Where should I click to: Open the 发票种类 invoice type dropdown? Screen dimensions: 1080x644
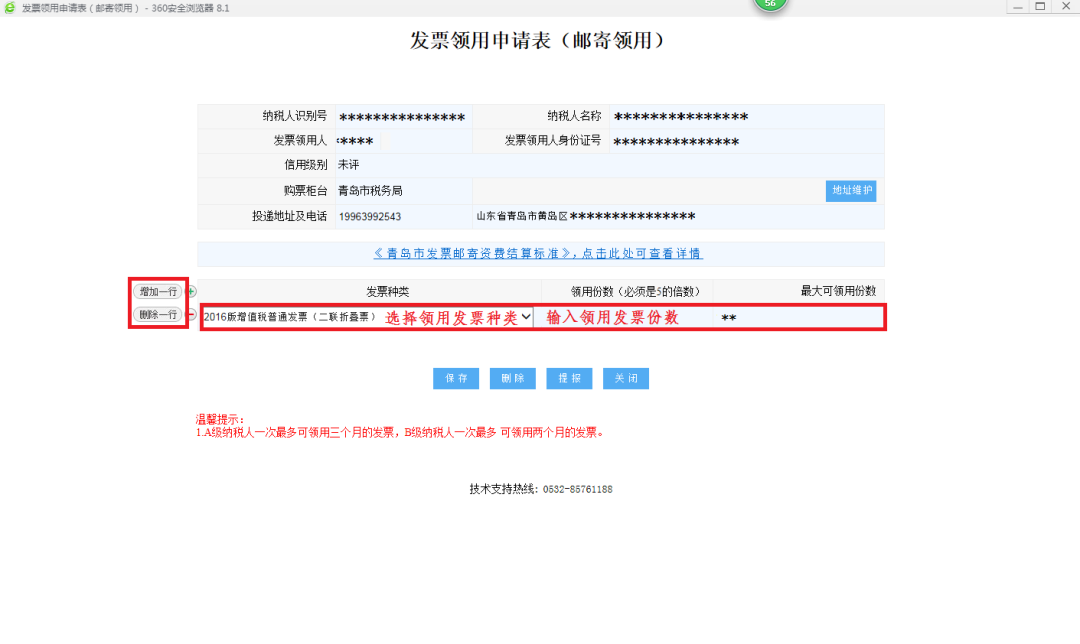pos(367,317)
